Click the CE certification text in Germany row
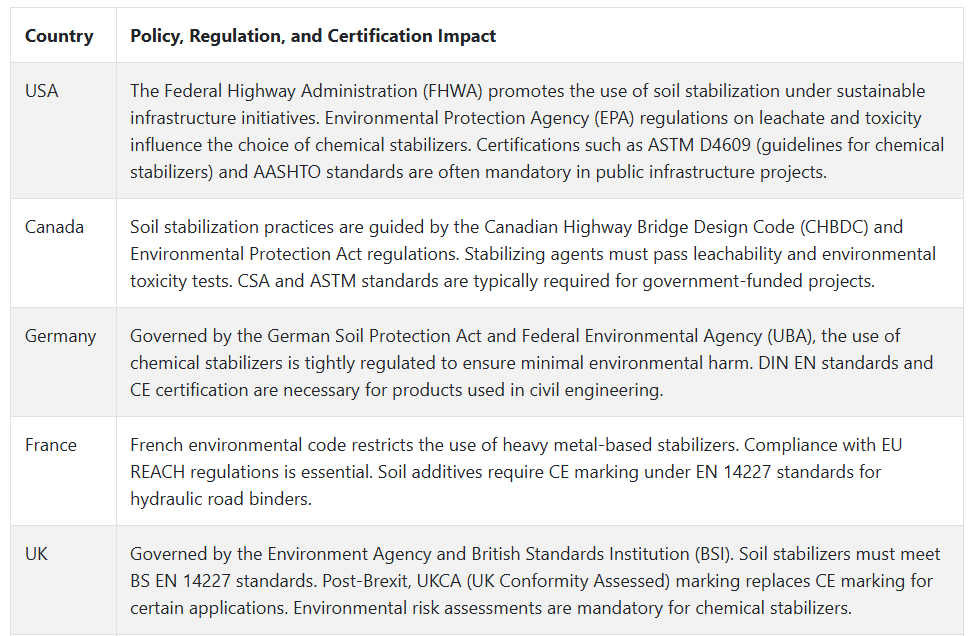 coord(180,390)
